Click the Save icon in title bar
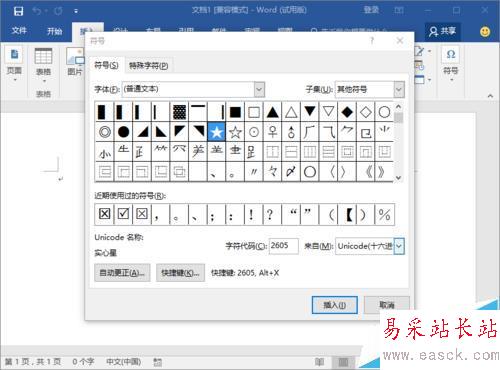Image resolution: width=500 pixels, height=370 pixels. coord(18,11)
